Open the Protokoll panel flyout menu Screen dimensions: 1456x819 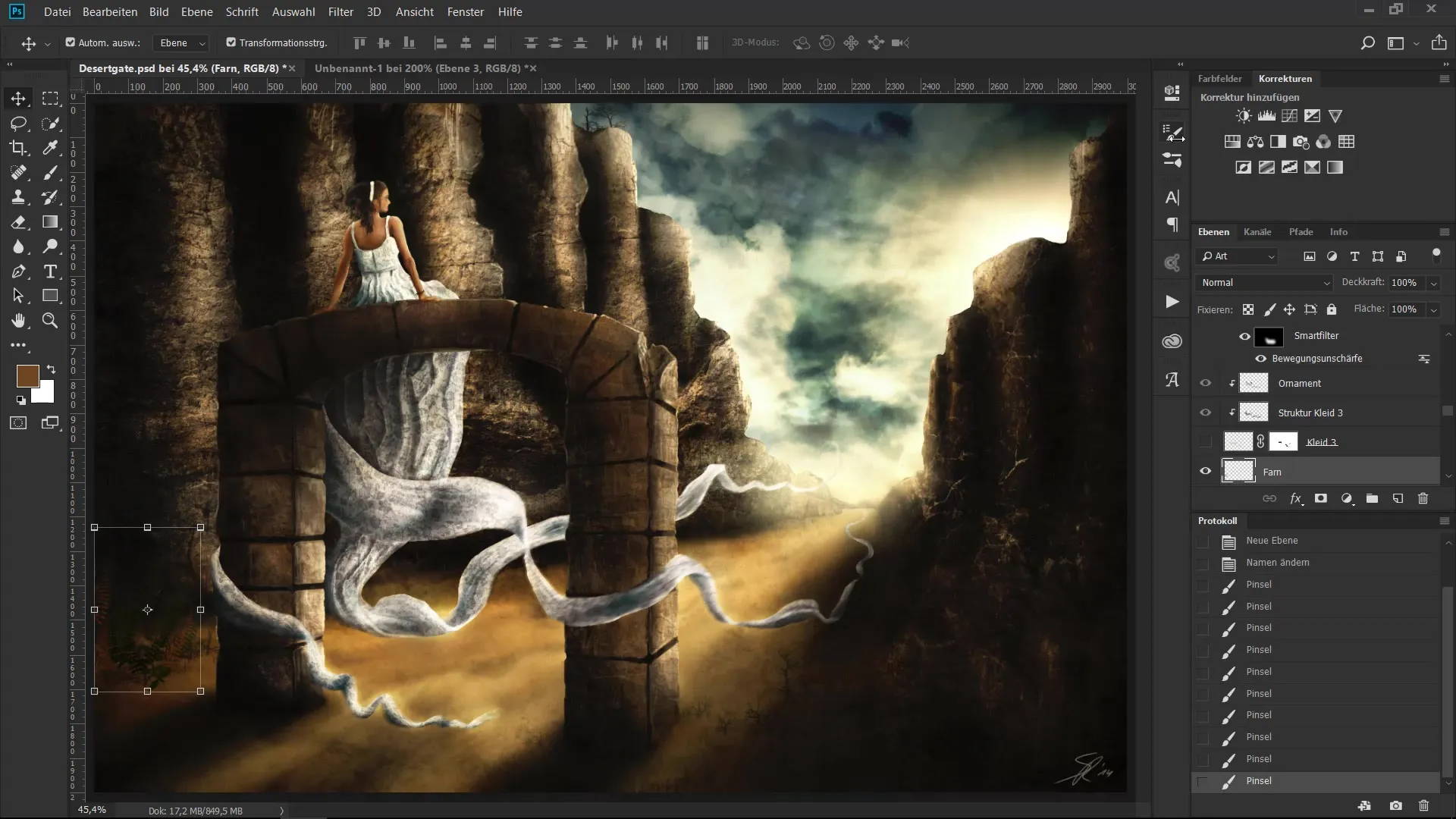coord(1444,521)
